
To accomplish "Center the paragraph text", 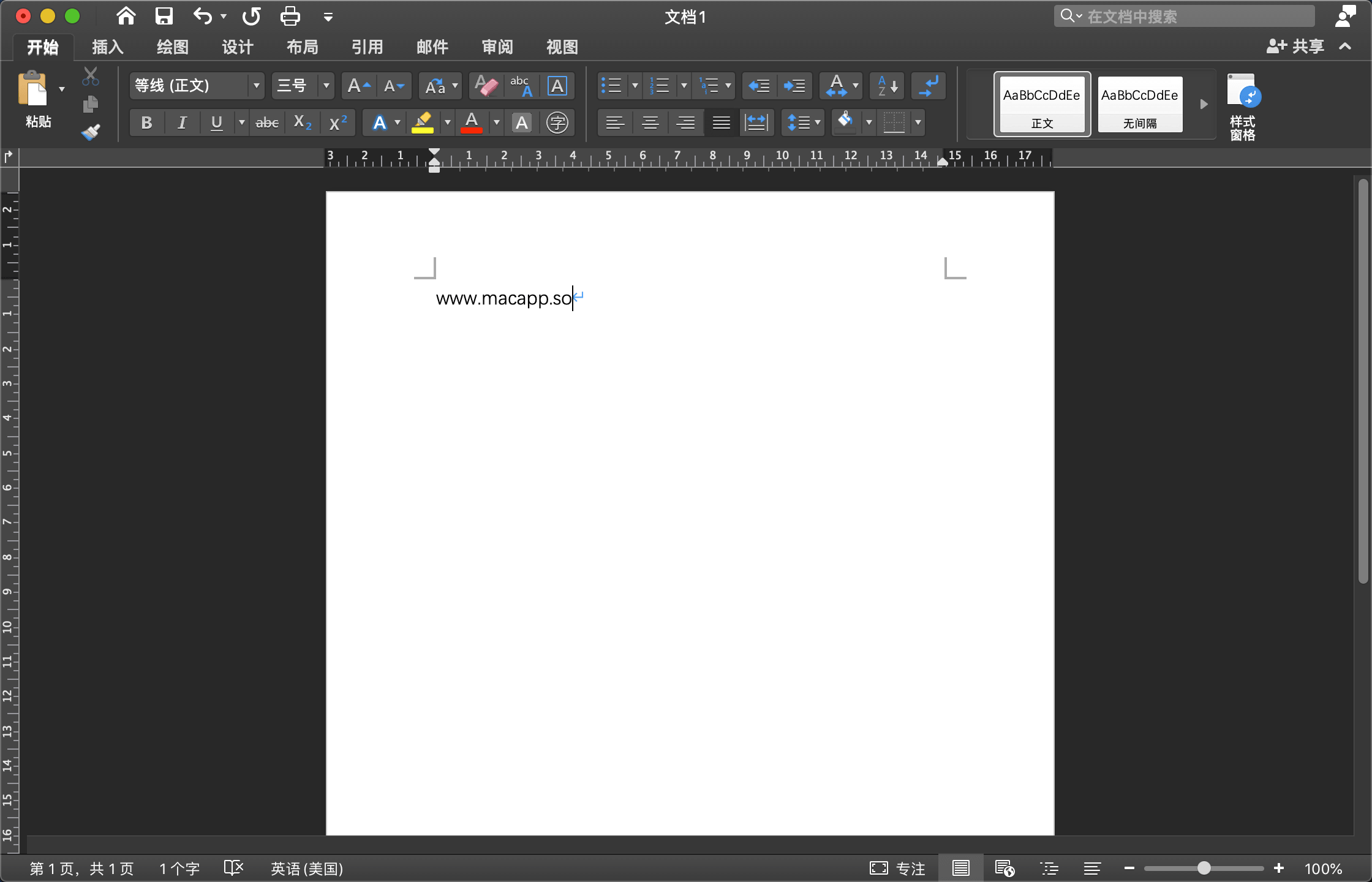I will tap(650, 123).
